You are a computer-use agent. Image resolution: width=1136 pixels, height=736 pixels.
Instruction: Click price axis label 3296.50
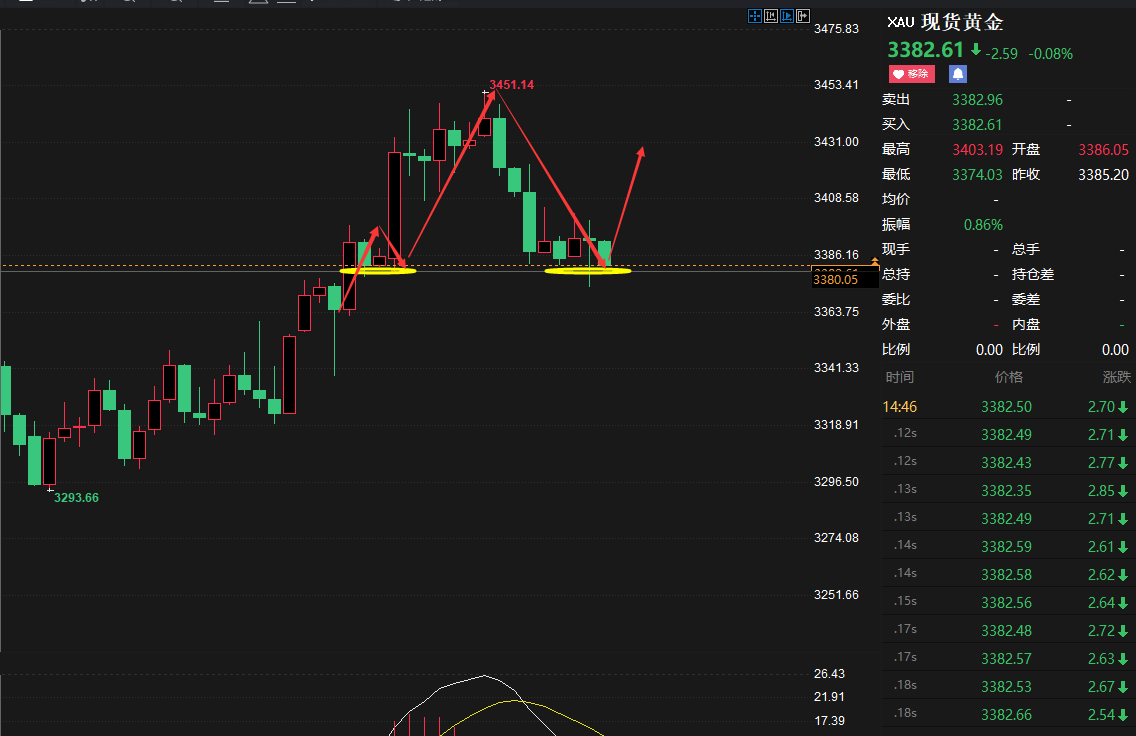pyautogui.click(x=836, y=482)
